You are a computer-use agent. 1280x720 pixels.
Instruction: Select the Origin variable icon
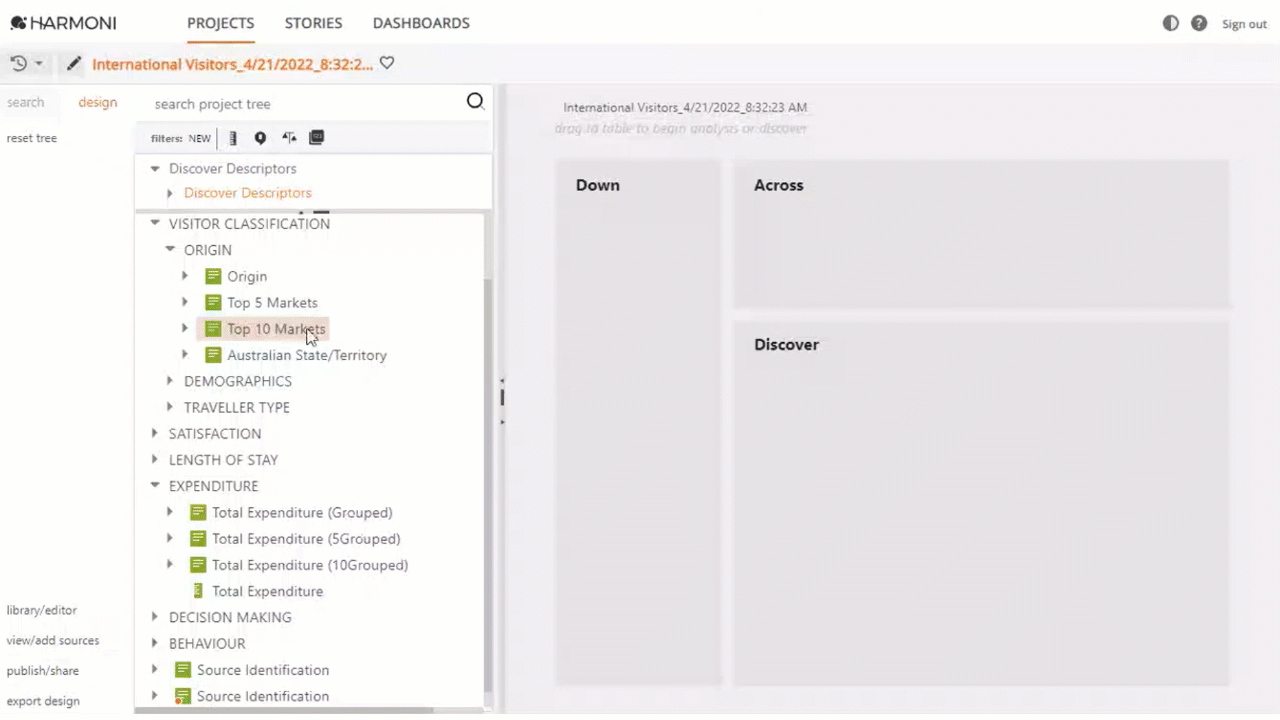pyautogui.click(x=213, y=276)
